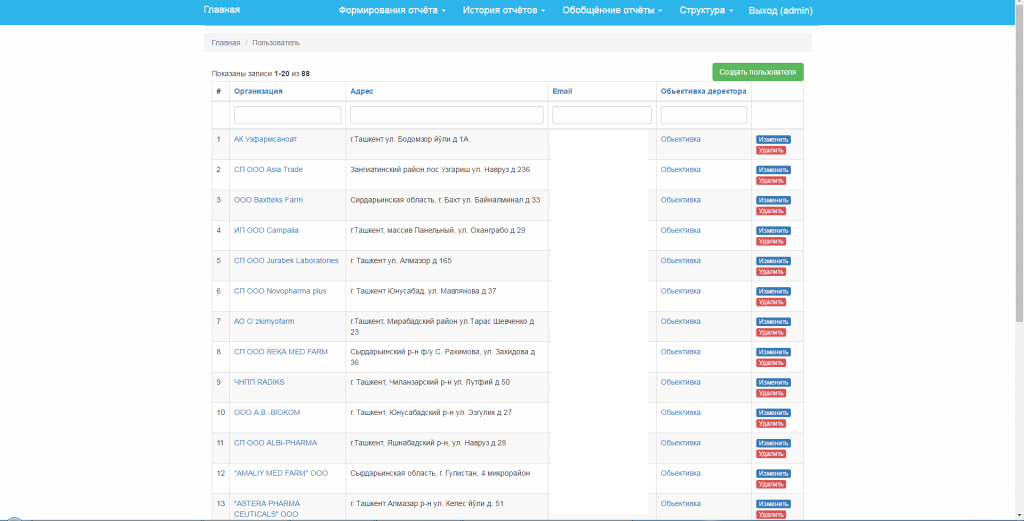This screenshot has width=1024, height=521.
Task: Click Удалить for REKA MED FARM
Action: coord(771,363)
